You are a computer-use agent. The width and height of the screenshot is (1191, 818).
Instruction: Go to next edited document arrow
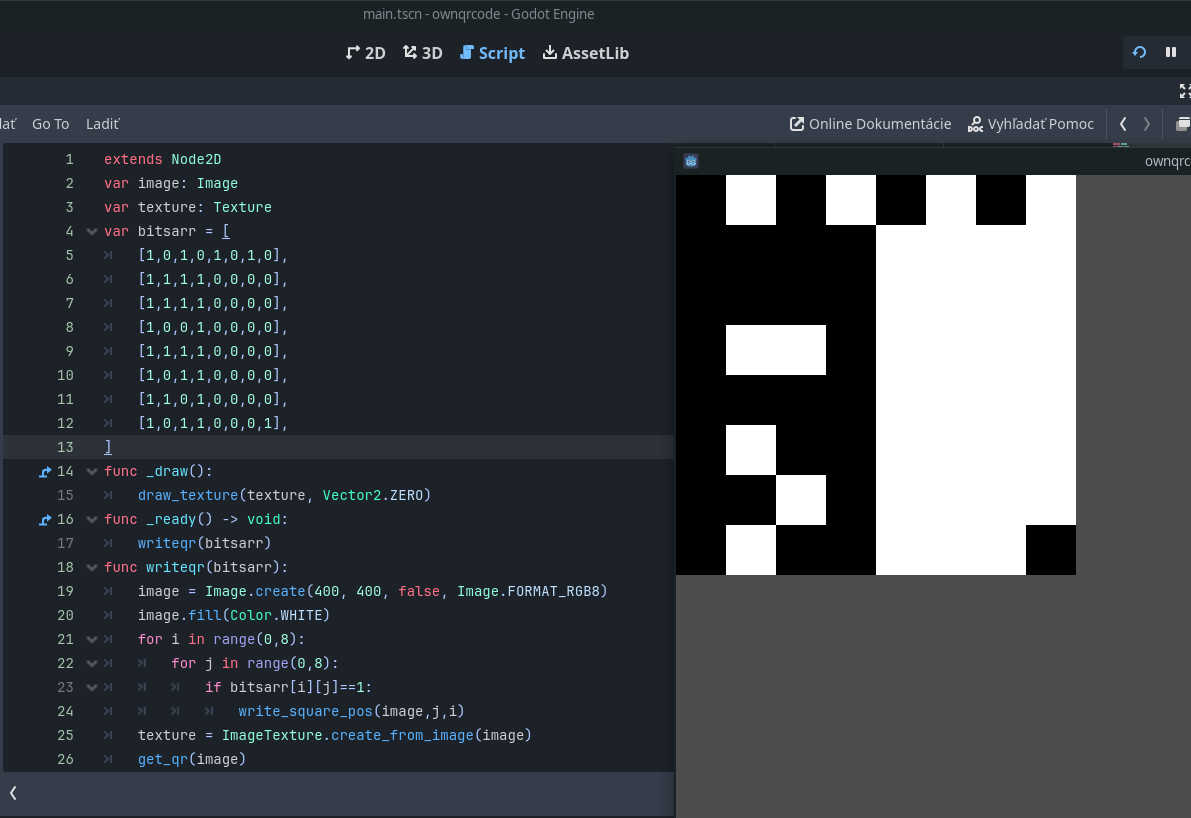1147,124
